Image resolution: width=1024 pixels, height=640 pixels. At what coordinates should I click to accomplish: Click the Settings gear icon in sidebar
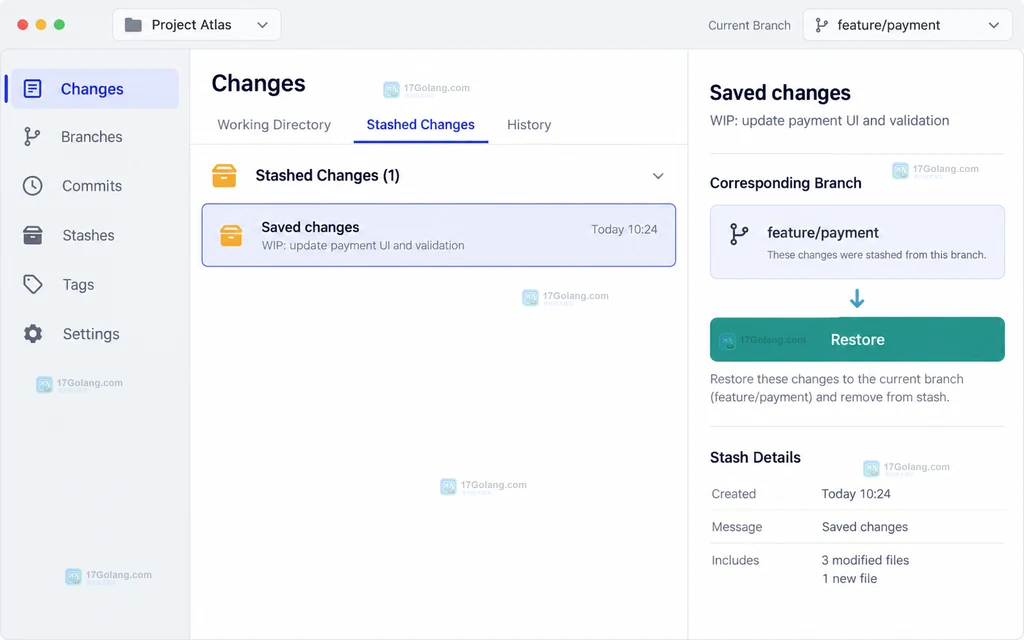click(33, 334)
